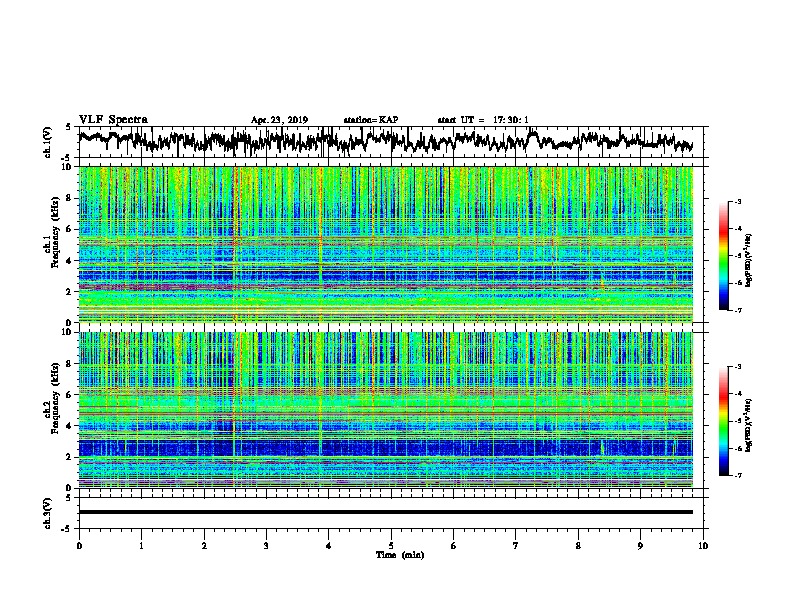792x612 pixels.
Task: Click the "Time (min)" axis title
Action: tap(400, 555)
